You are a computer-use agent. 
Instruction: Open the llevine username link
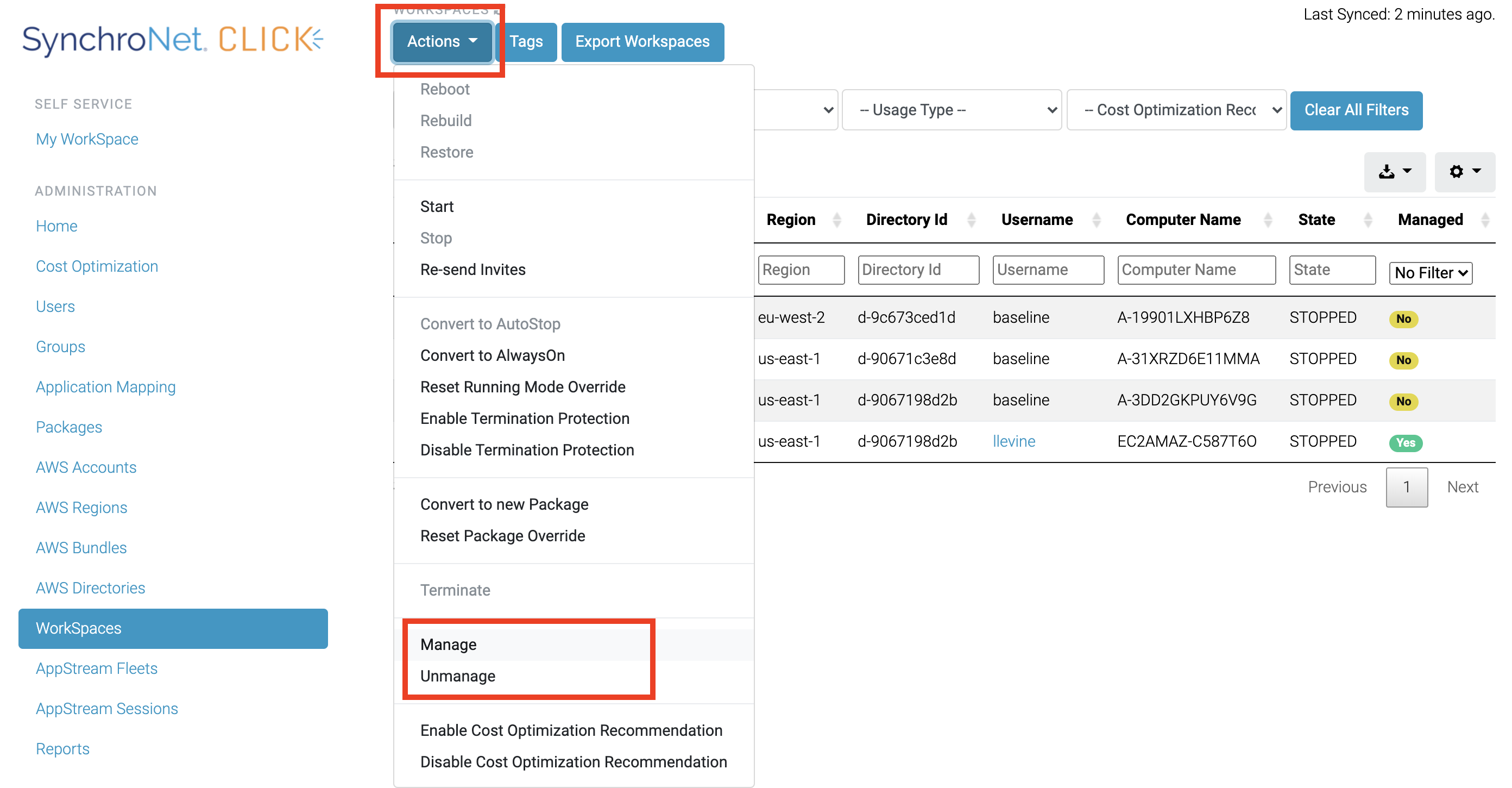(1013, 441)
